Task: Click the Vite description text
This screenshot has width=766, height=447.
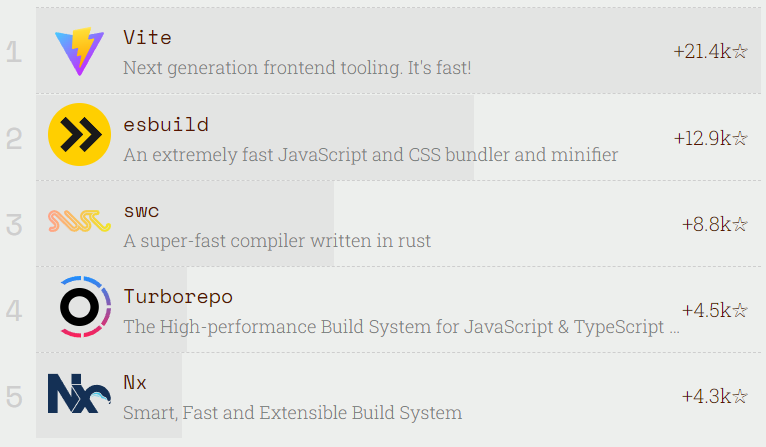Action: (x=297, y=68)
